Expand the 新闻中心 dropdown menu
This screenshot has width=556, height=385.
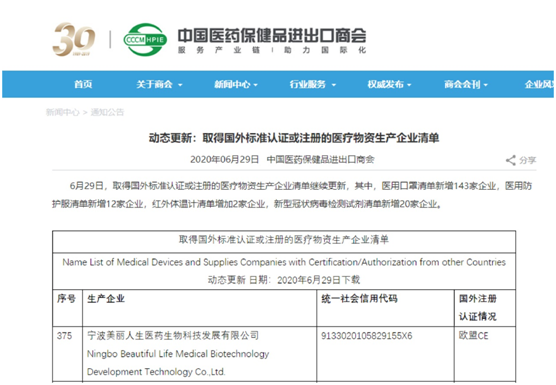(x=236, y=84)
